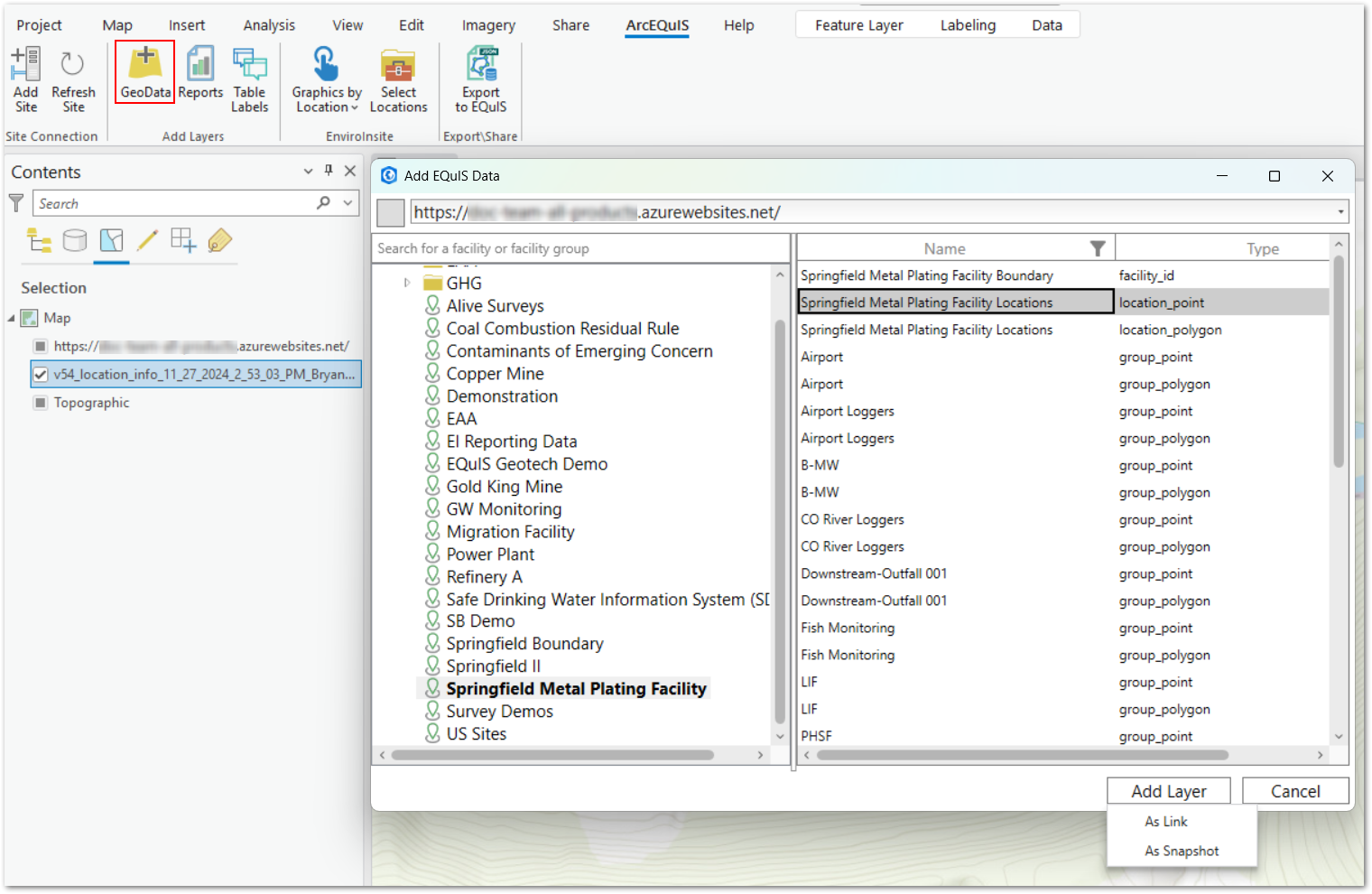
Task: Click the Add EQuIS Data title icon
Action: [389, 175]
